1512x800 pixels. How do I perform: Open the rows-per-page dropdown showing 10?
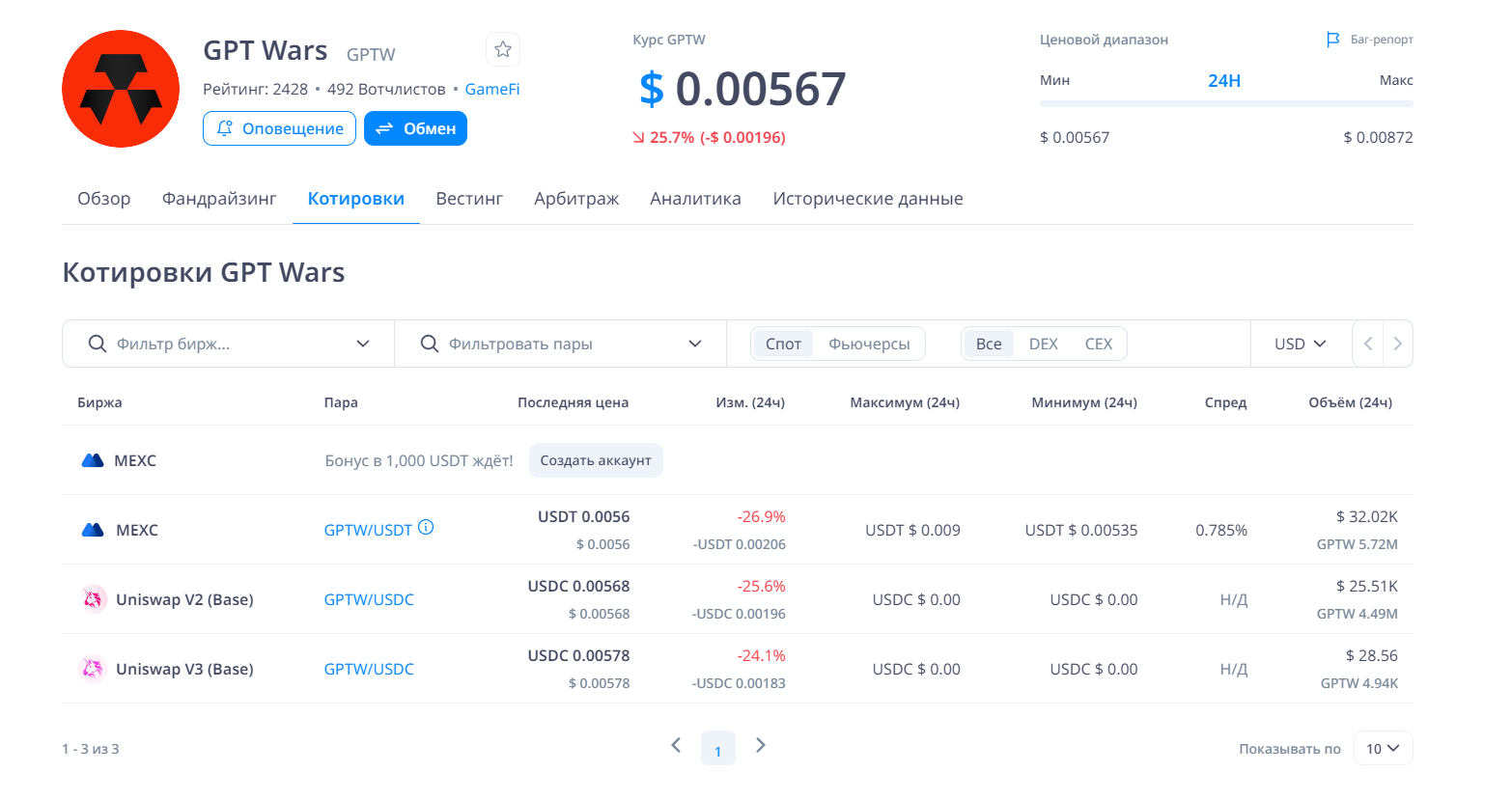pos(1384,748)
